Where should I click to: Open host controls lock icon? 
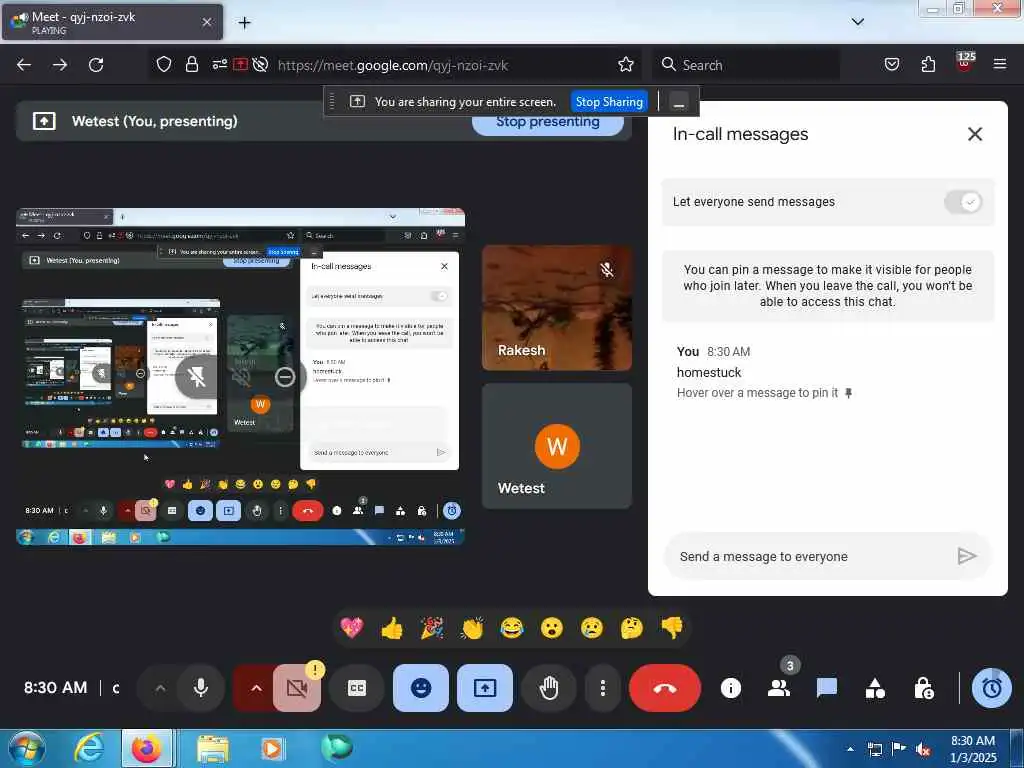pyautogui.click(x=923, y=688)
